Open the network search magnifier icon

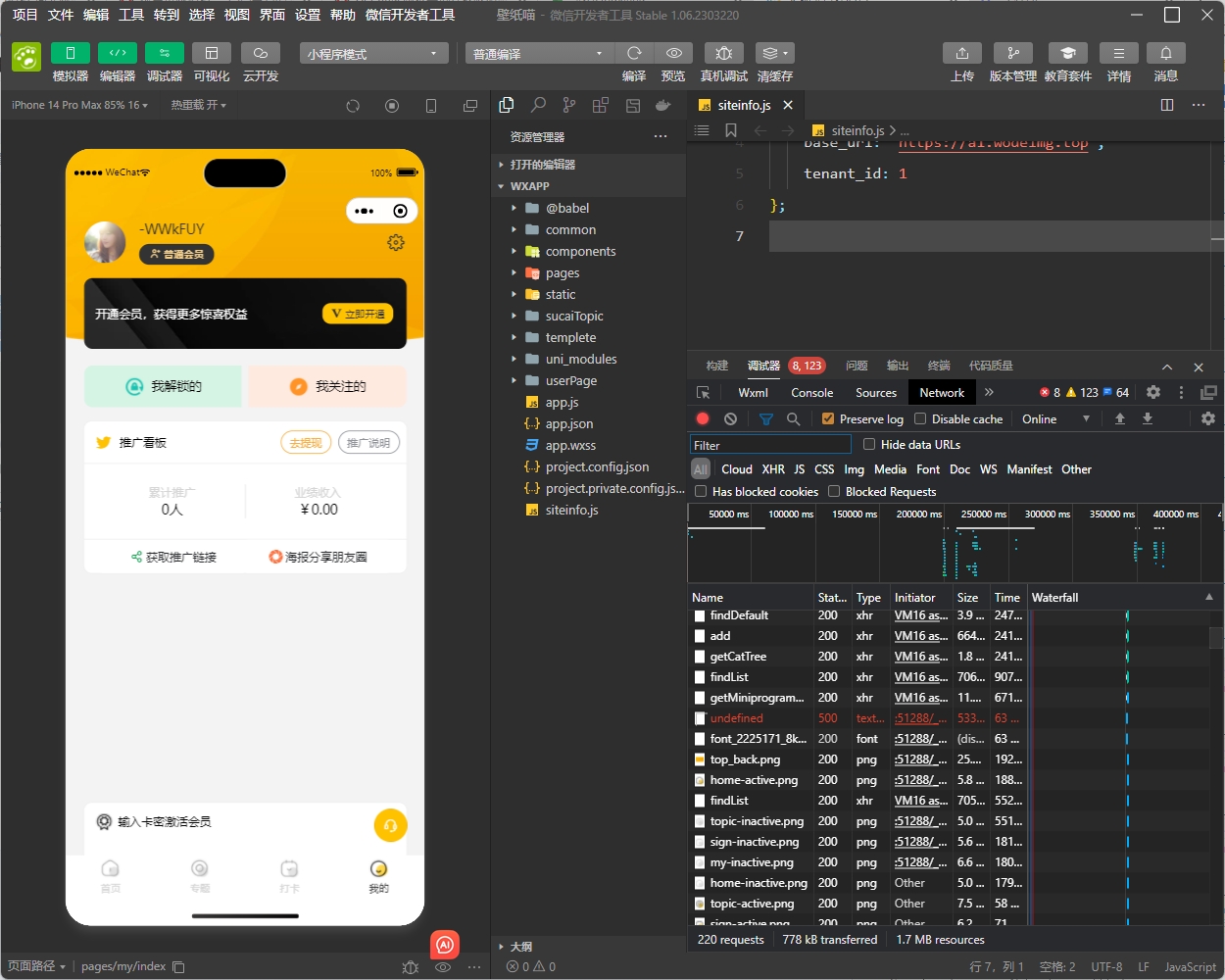(793, 418)
